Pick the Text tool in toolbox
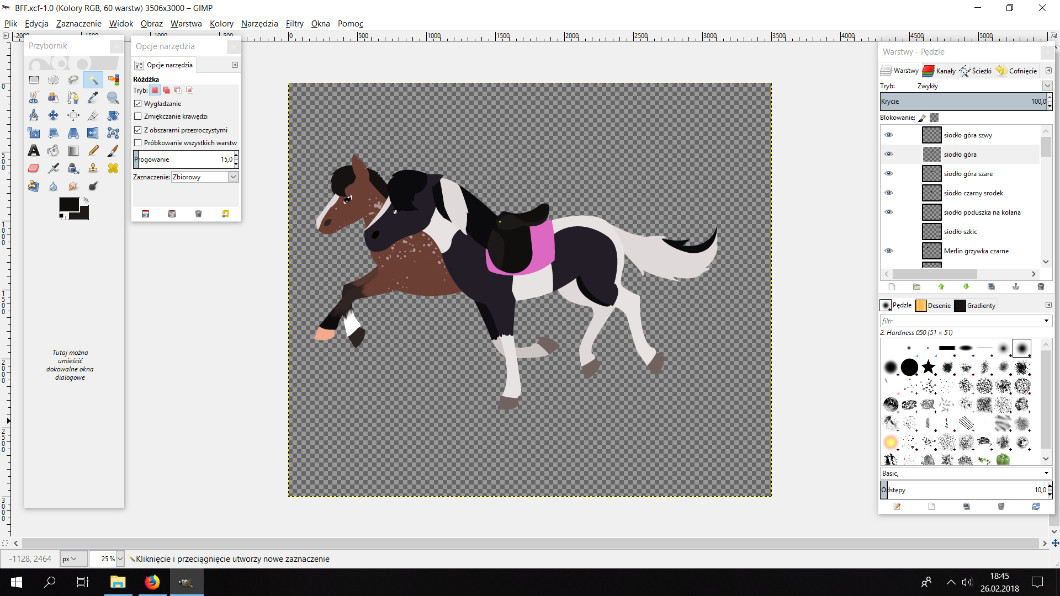The image size is (1060, 596). [34, 150]
